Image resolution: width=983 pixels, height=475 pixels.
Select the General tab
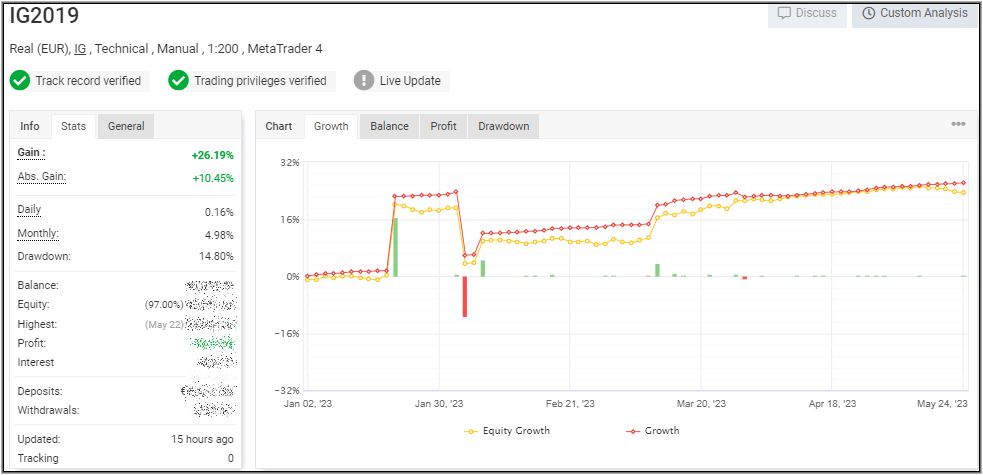click(x=126, y=126)
